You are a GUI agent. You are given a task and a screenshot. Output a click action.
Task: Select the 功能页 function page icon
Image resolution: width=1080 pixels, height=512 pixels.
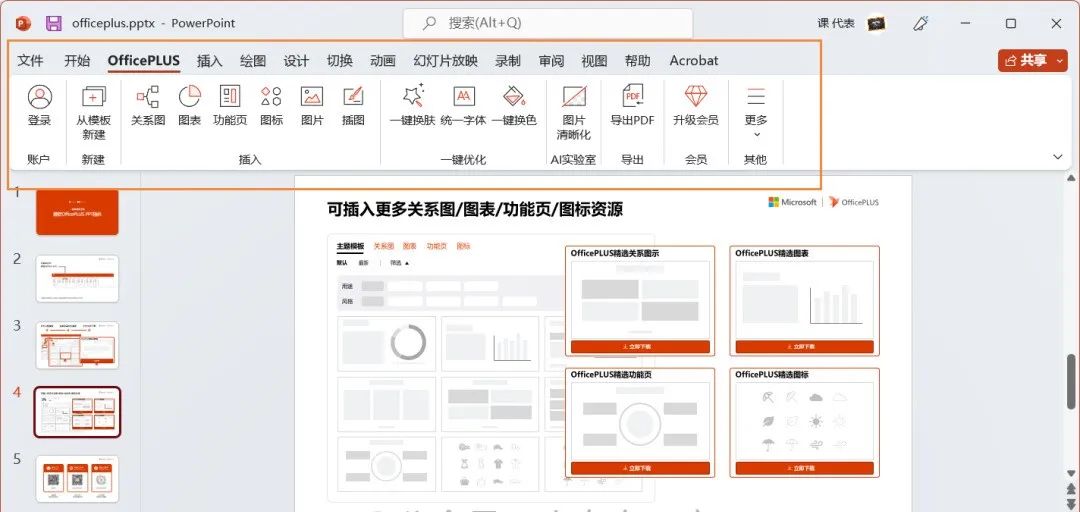tap(230, 106)
